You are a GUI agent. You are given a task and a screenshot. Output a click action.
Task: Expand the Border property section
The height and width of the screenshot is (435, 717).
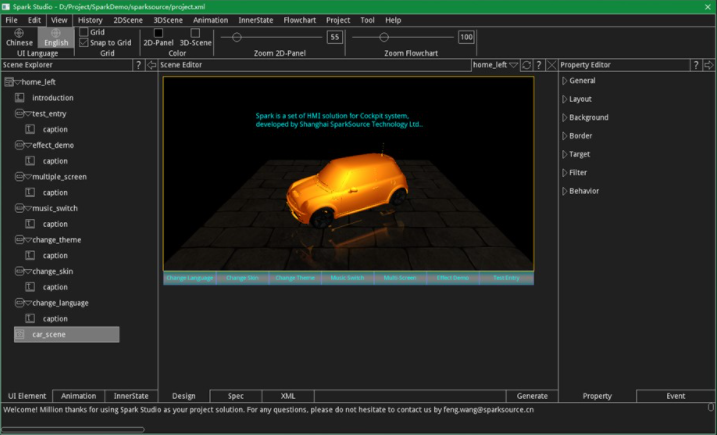pos(565,136)
